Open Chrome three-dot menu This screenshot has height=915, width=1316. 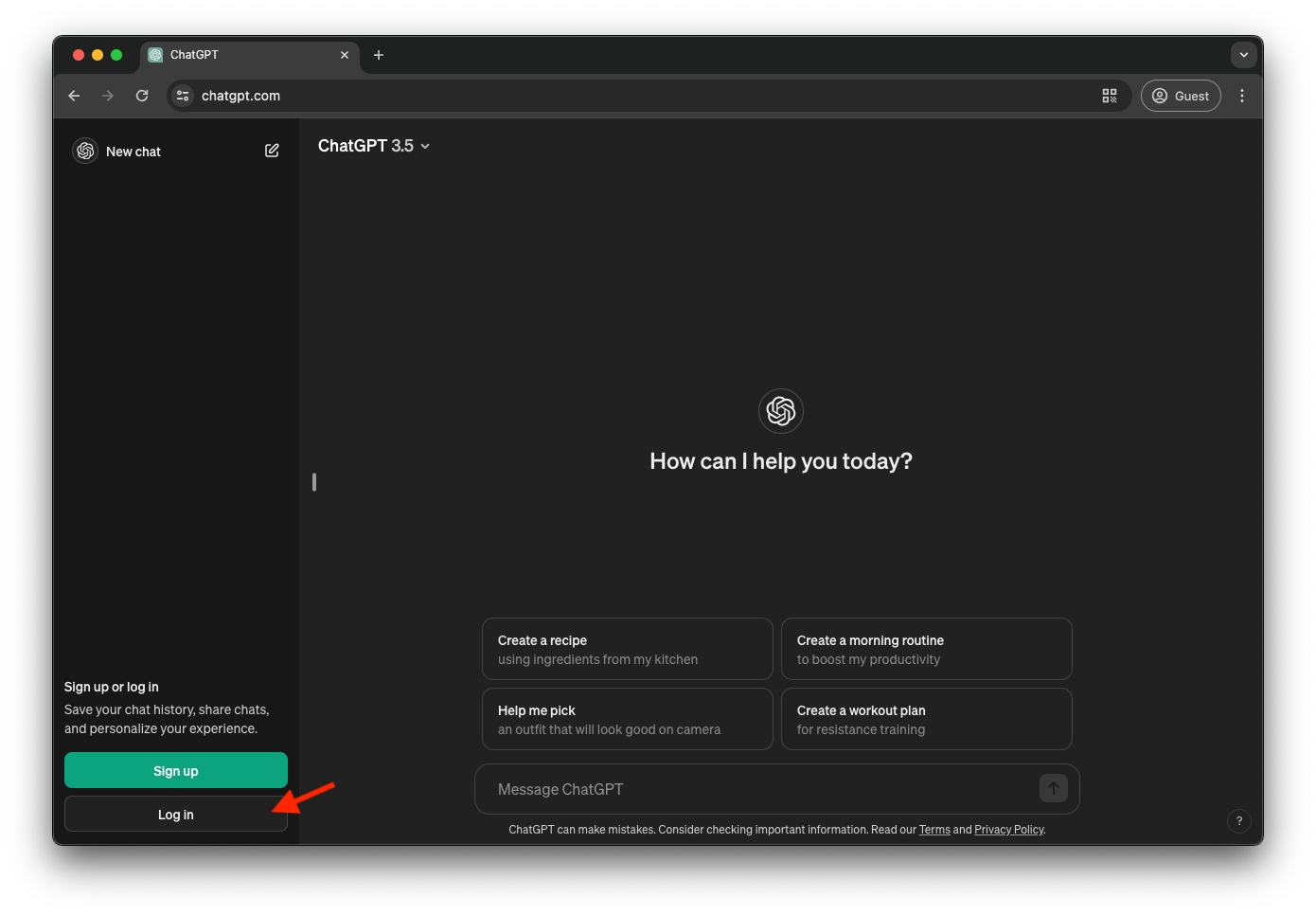[1242, 96]
